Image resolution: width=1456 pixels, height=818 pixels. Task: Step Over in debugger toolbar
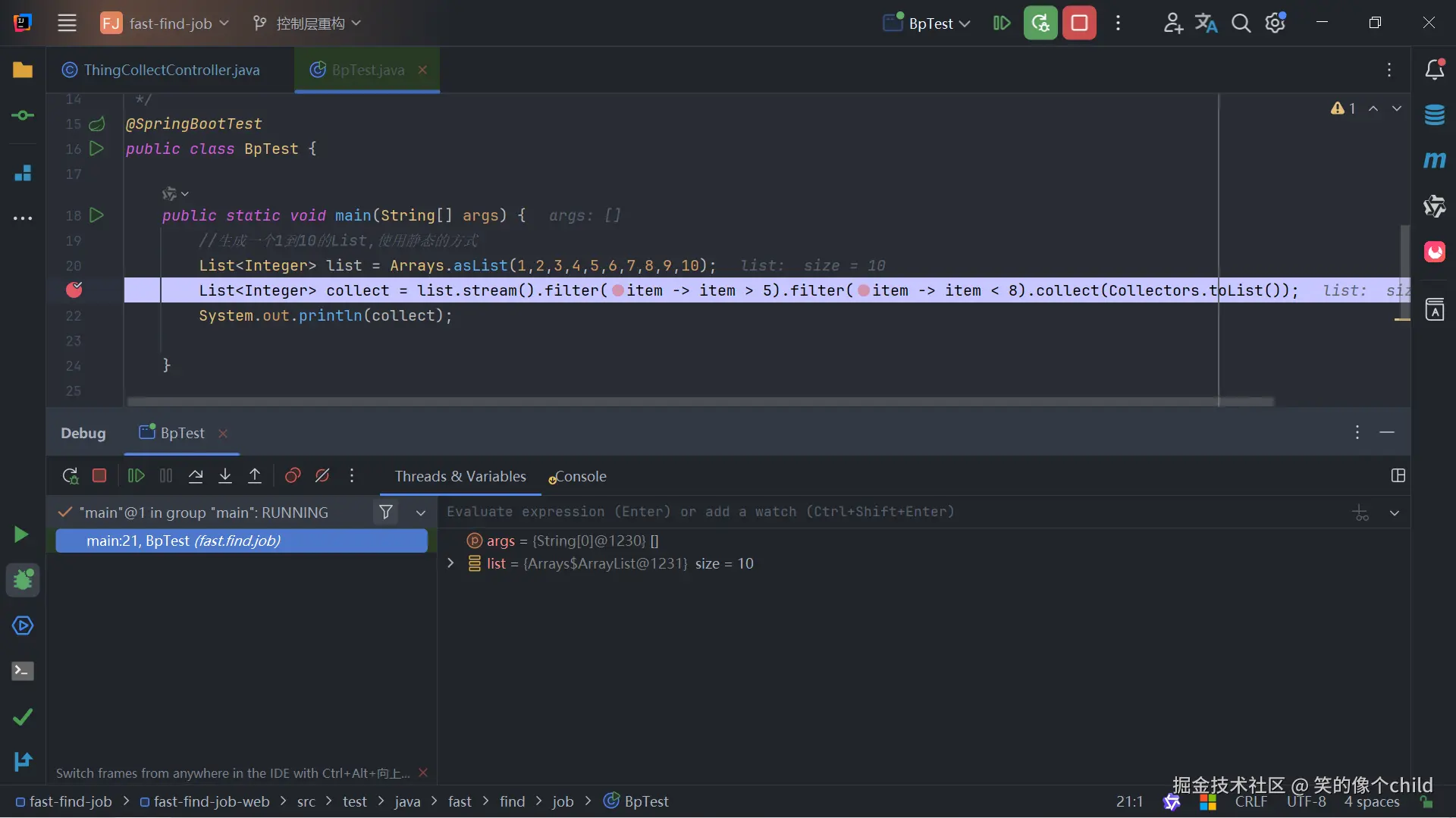click(196, 475)
